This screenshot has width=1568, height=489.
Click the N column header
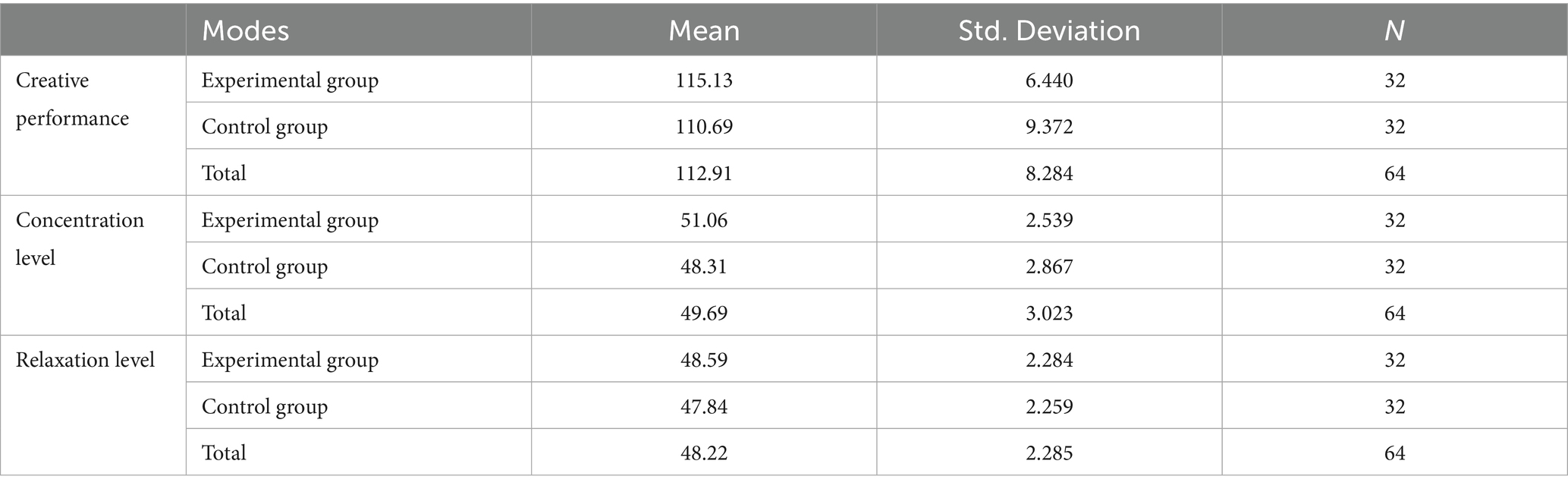click(1394, 30)
